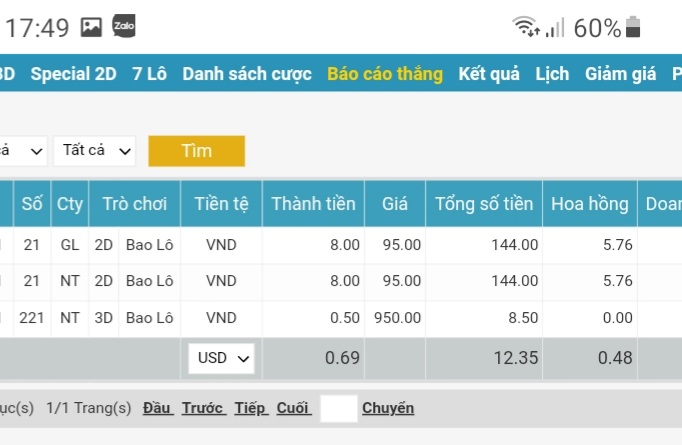Tap the battery indicator icon

(x=633, y=27)
